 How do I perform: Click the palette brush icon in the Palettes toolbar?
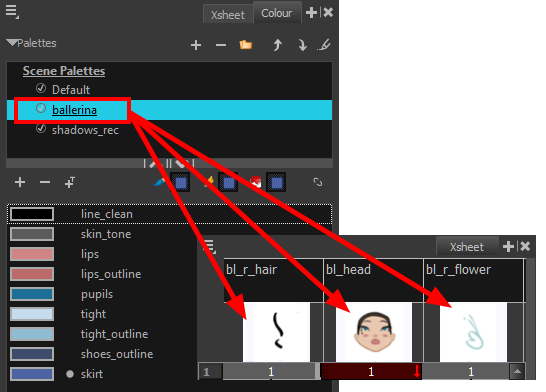pos(324,45)
